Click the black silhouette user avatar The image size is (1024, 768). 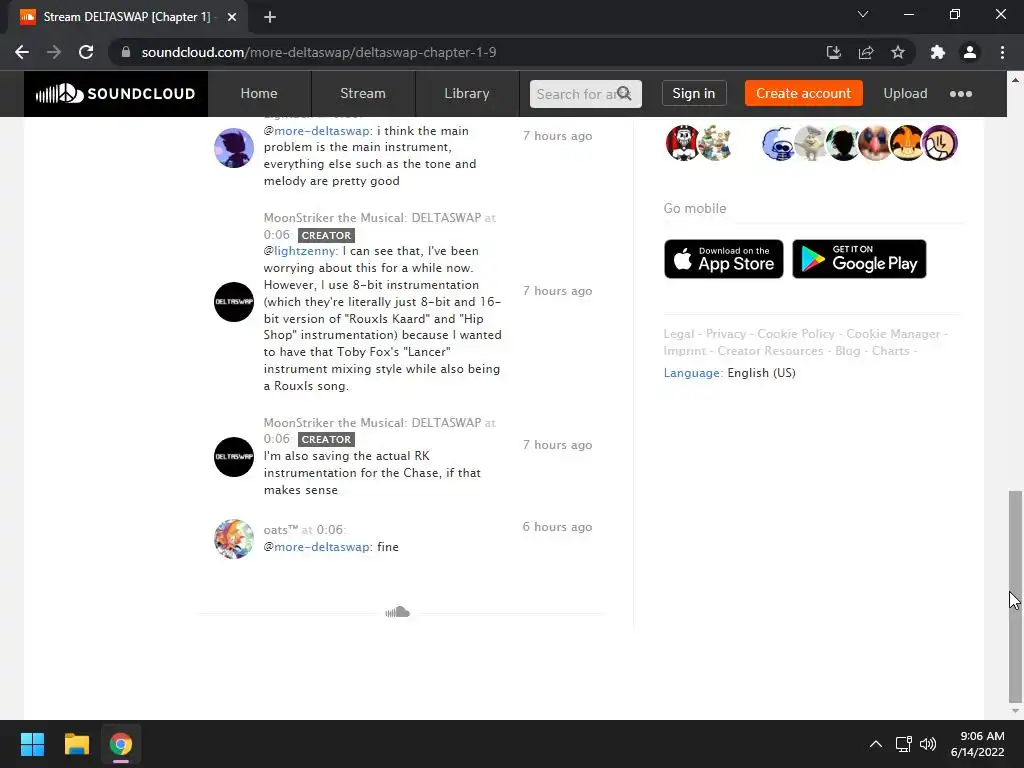(842, 143)
